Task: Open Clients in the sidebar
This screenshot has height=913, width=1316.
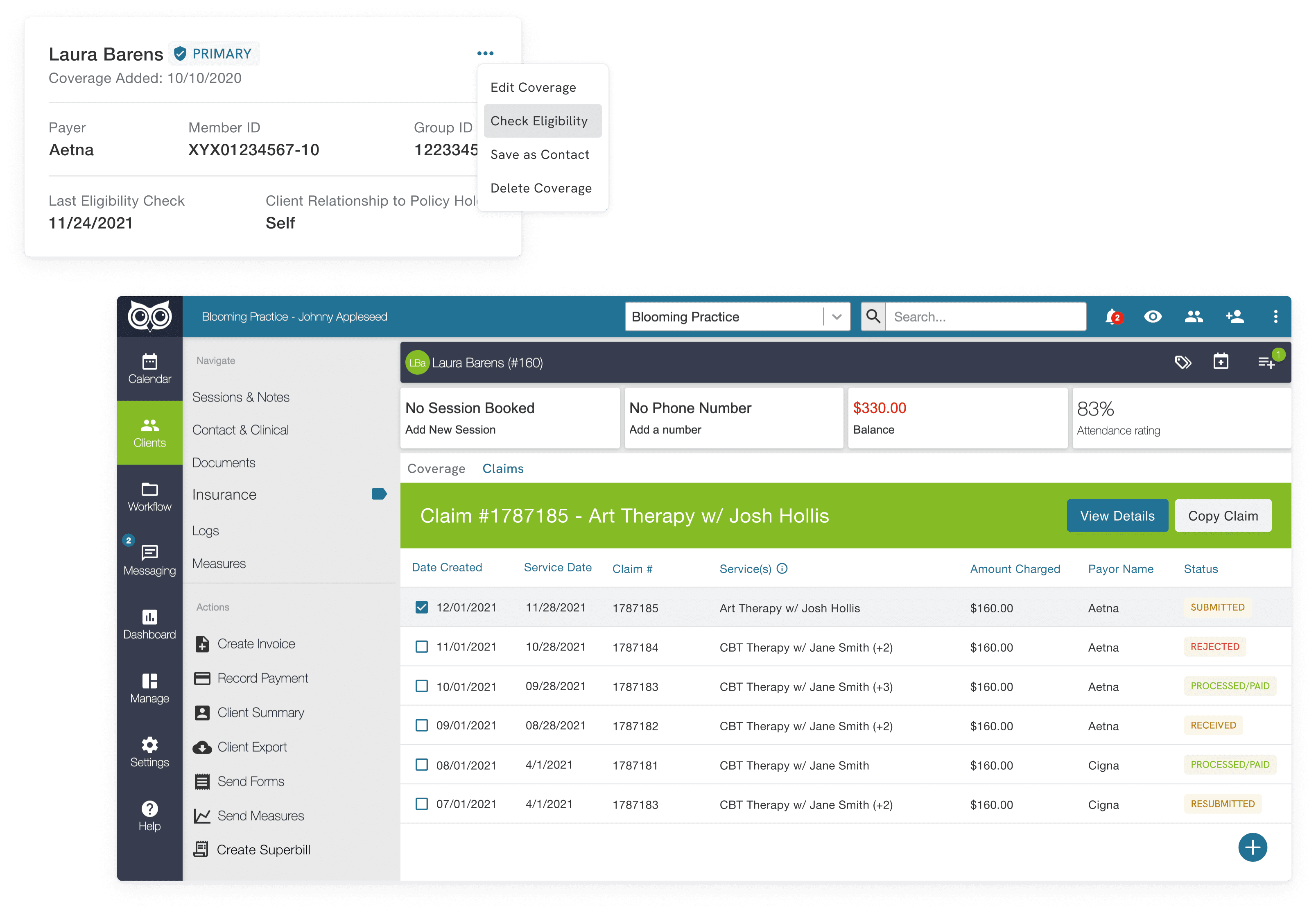Action: [150, 433]
